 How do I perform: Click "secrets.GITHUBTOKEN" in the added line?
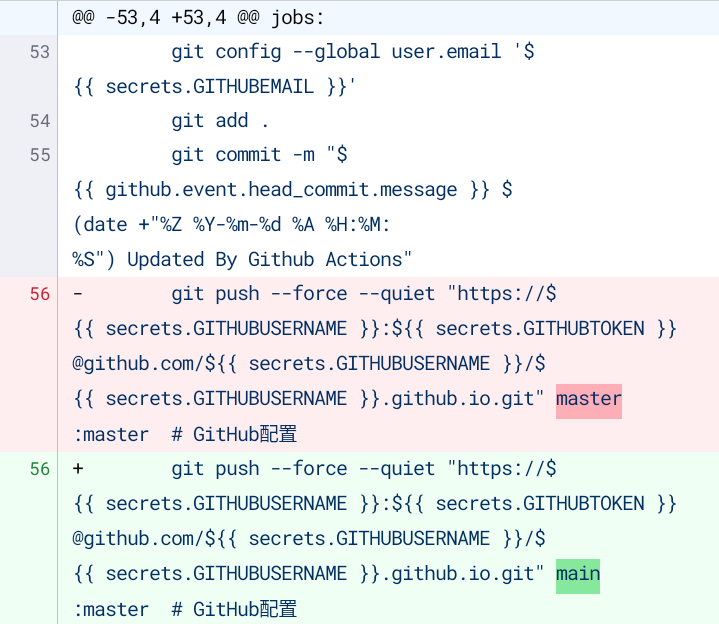pyautogui.click(x=540, y=504)
